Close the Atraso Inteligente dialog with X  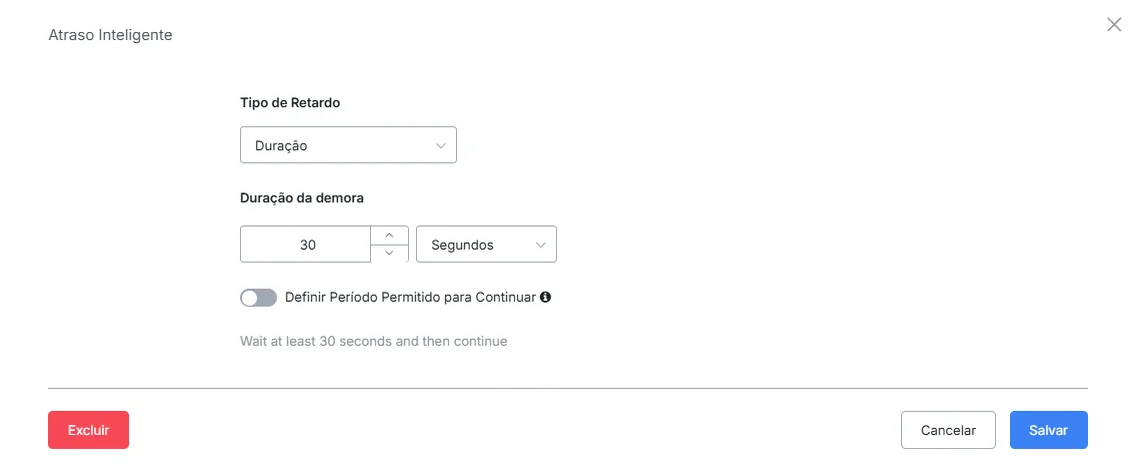[x=1114, y=25]
